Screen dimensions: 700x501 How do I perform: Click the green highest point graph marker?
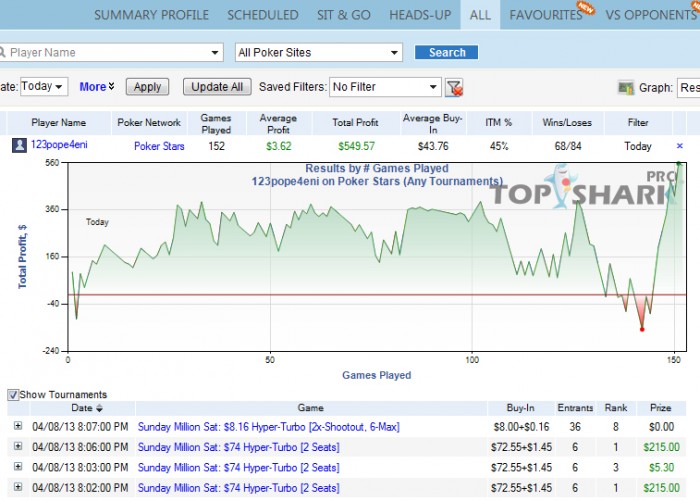pyautogui.click(x=679, y=164)
